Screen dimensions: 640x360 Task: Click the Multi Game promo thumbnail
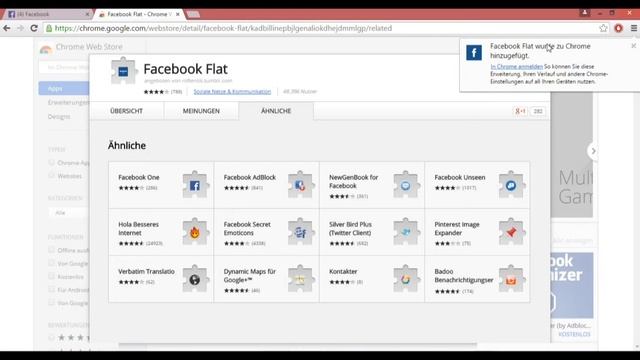pos(572,154)
